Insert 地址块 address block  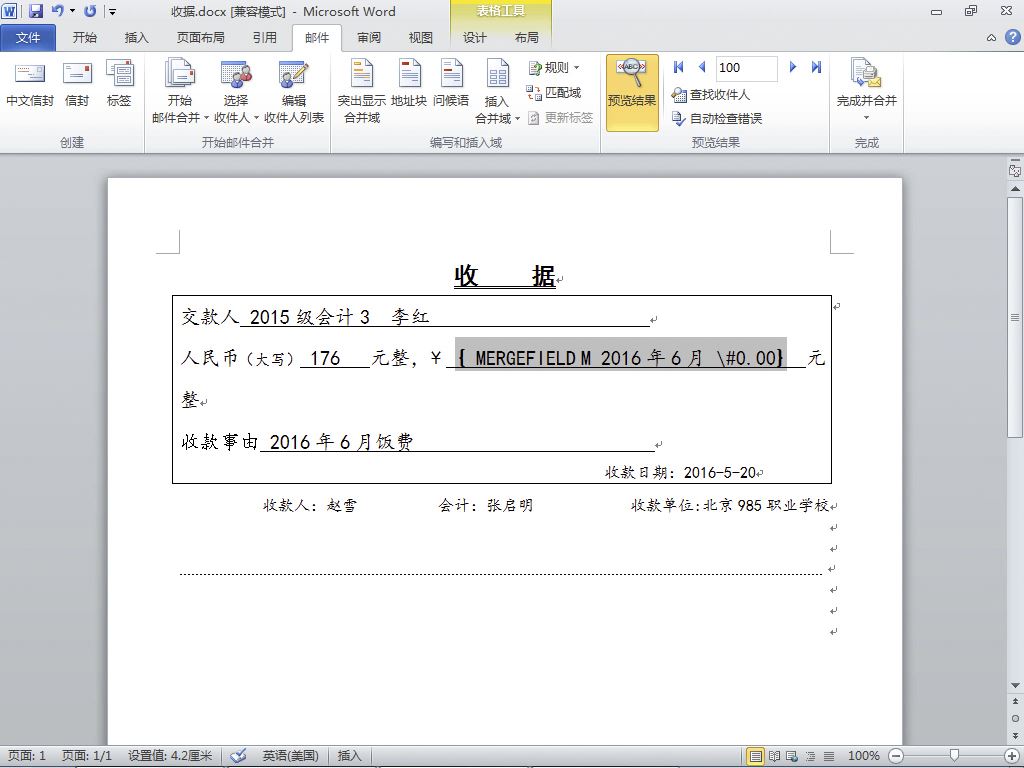click(409, 84)
